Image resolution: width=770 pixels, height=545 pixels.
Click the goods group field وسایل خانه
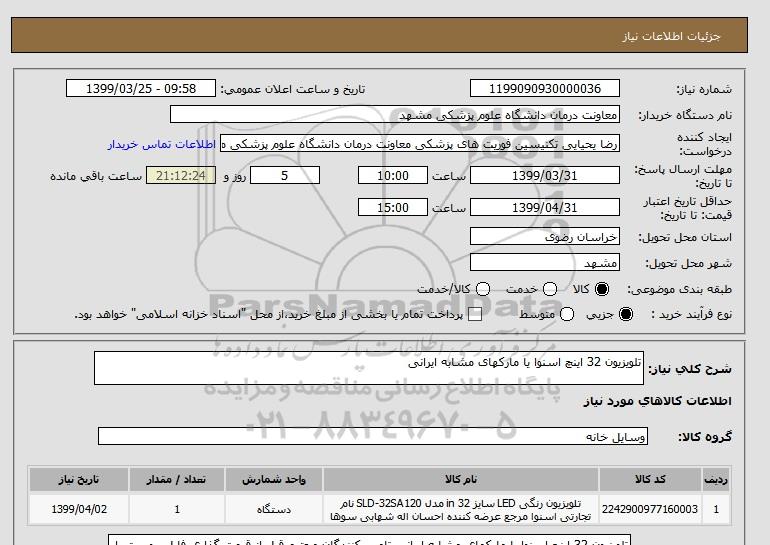(373, 436)
